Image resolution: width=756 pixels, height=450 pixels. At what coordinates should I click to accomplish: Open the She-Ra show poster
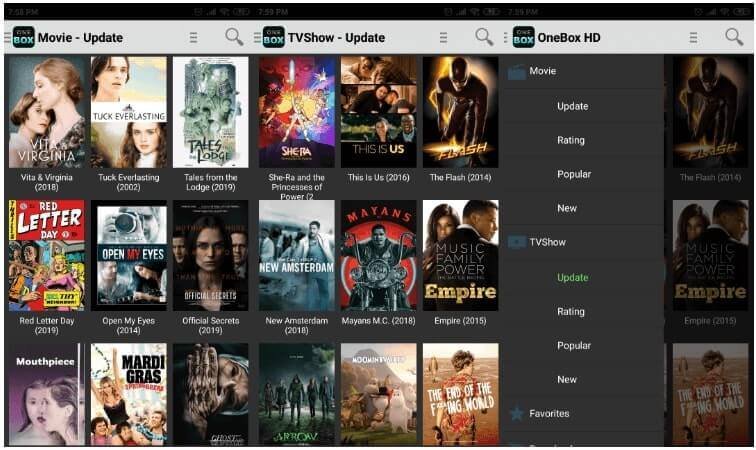[297, 112]
